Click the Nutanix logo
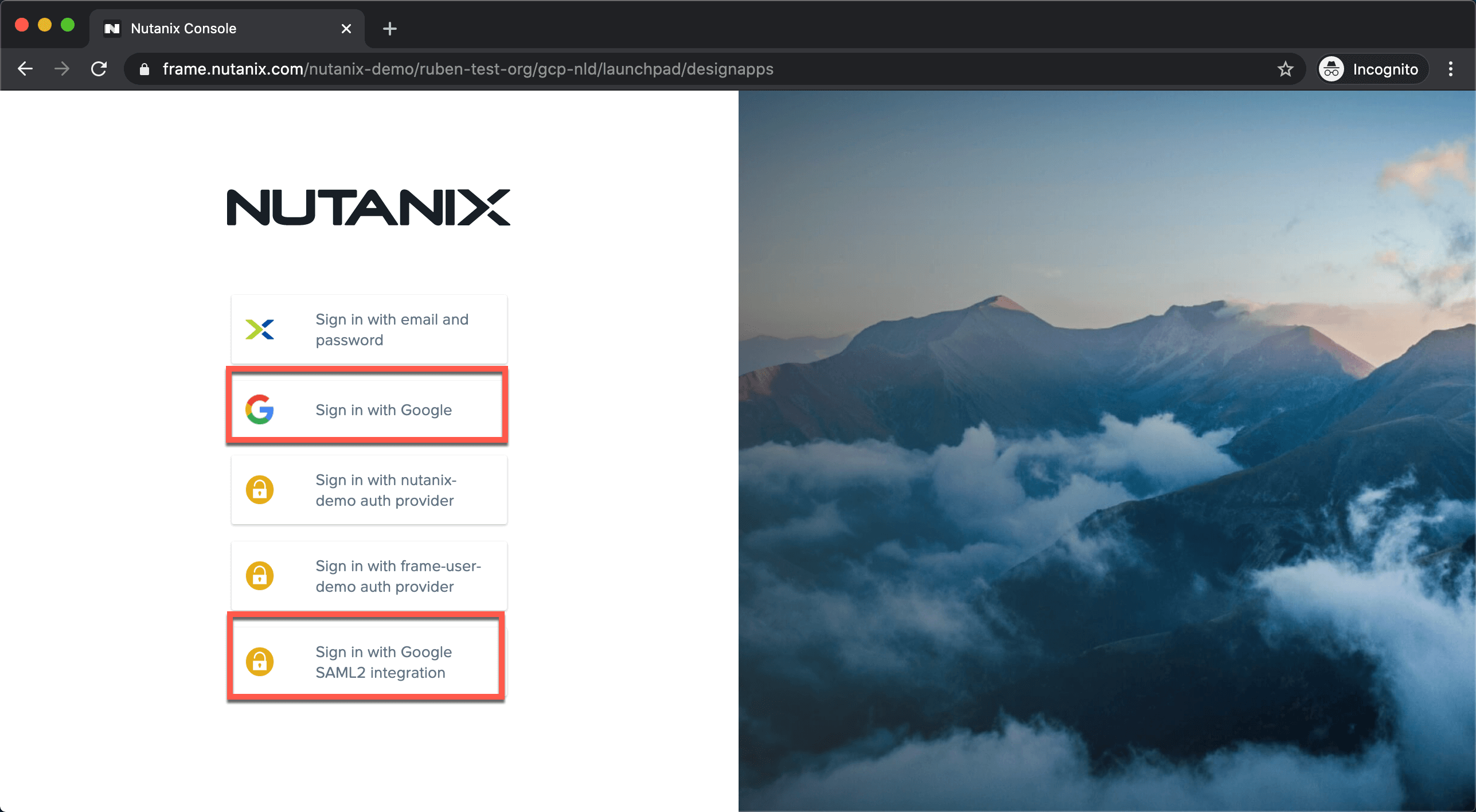This screenshot has height=812, width=1476. [x=368, y=207]
